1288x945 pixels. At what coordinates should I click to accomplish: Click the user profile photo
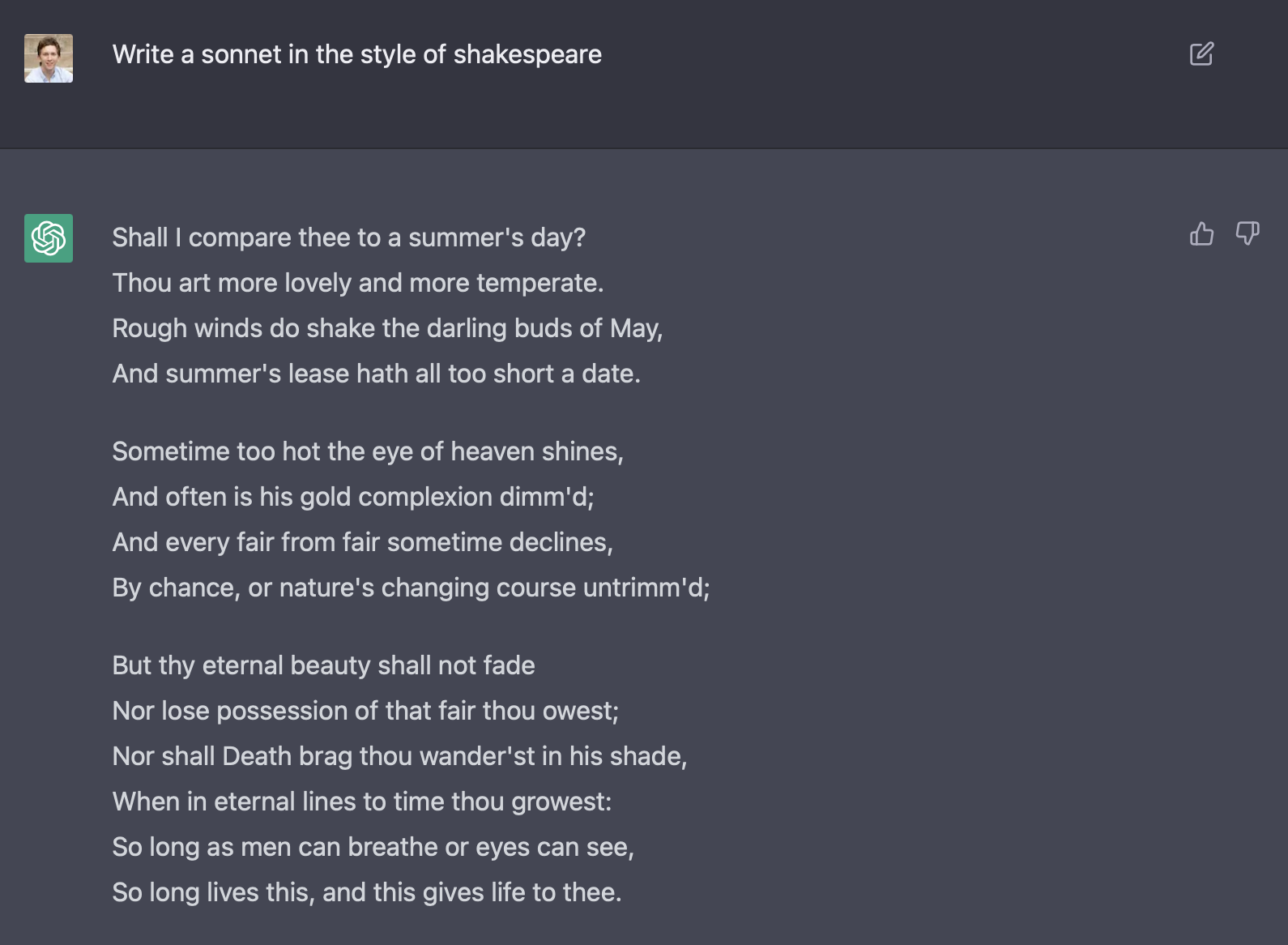[49, 58]
